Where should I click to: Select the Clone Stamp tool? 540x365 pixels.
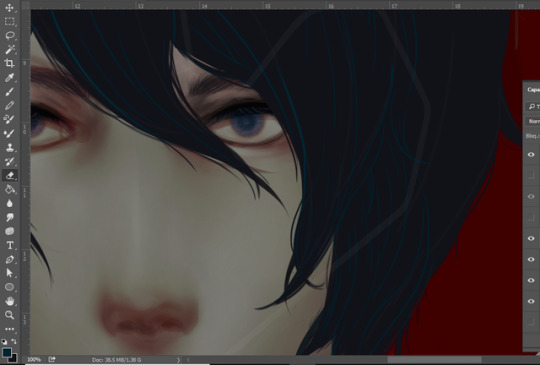click(9, 147)
